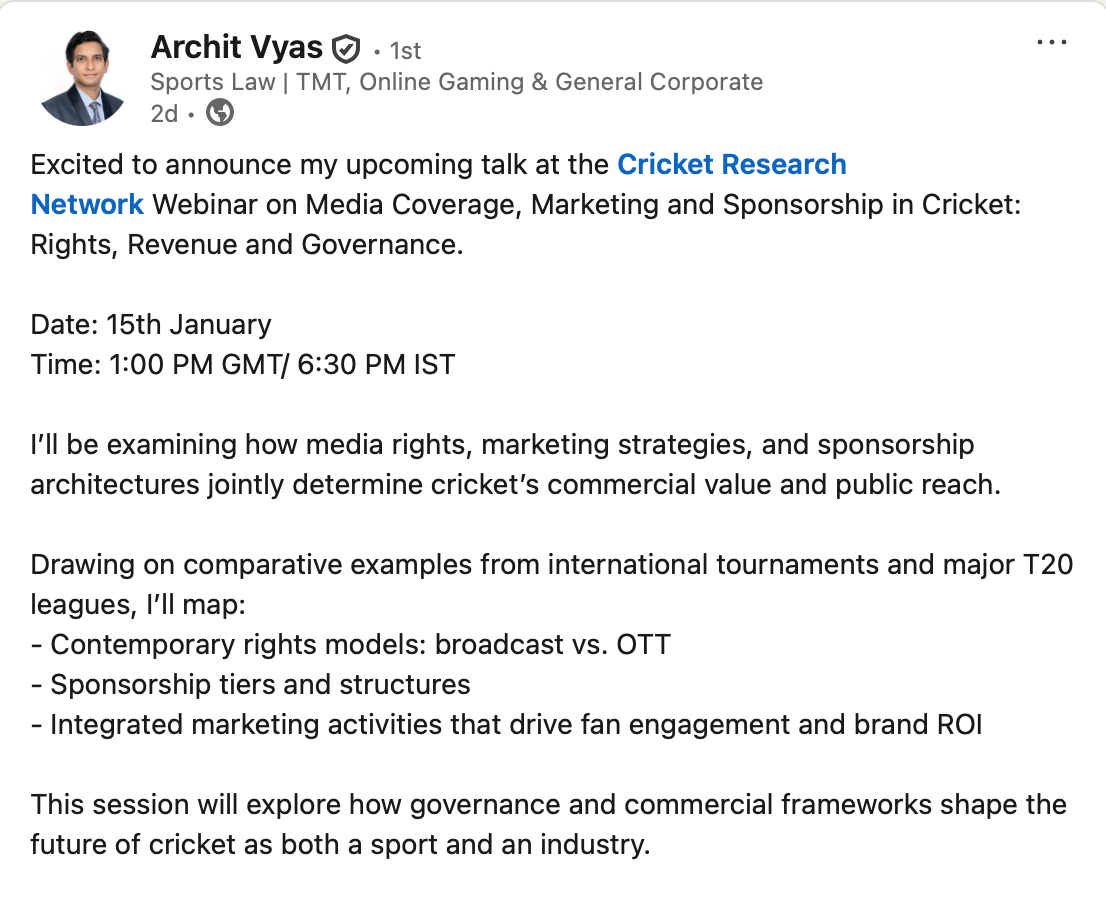This screenshot has width=1106, height=900.
Task: Click the verified badge beside Archit Vyas
Action: click(x=346, y=48)
